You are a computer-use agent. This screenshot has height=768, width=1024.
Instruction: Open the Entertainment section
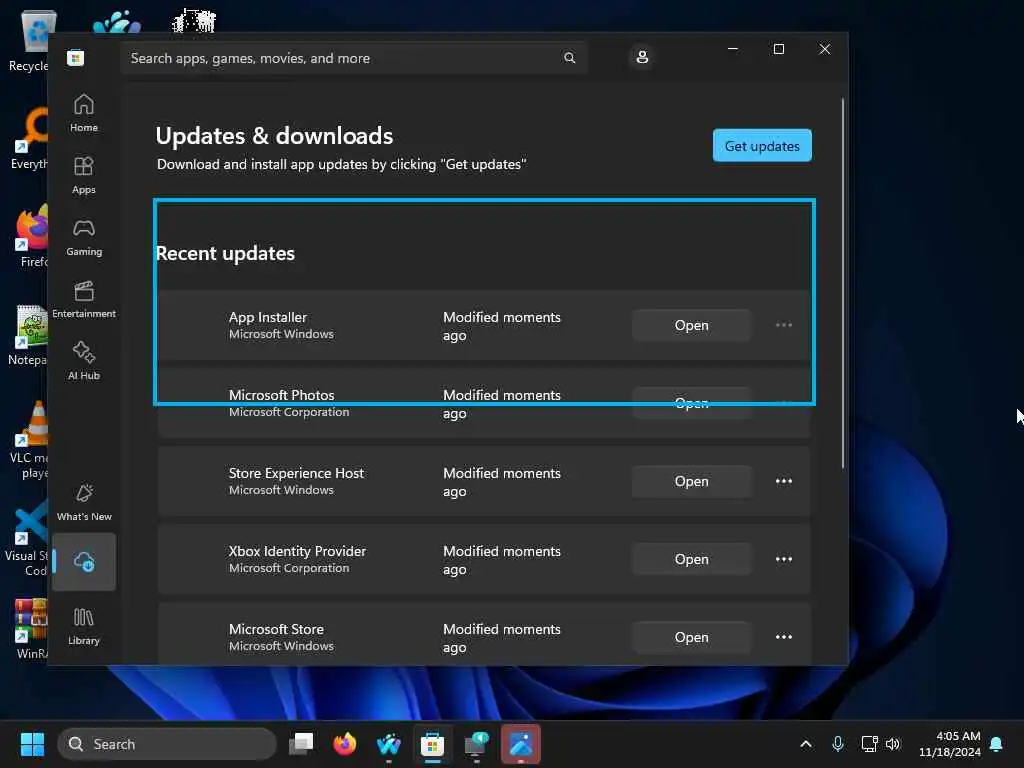tap(84, 299)
